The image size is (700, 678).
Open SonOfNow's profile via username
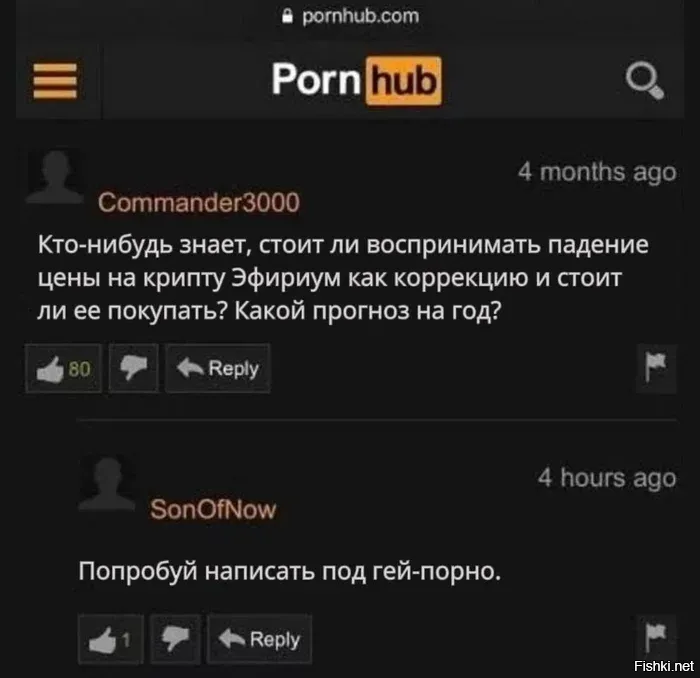[213, 509]
